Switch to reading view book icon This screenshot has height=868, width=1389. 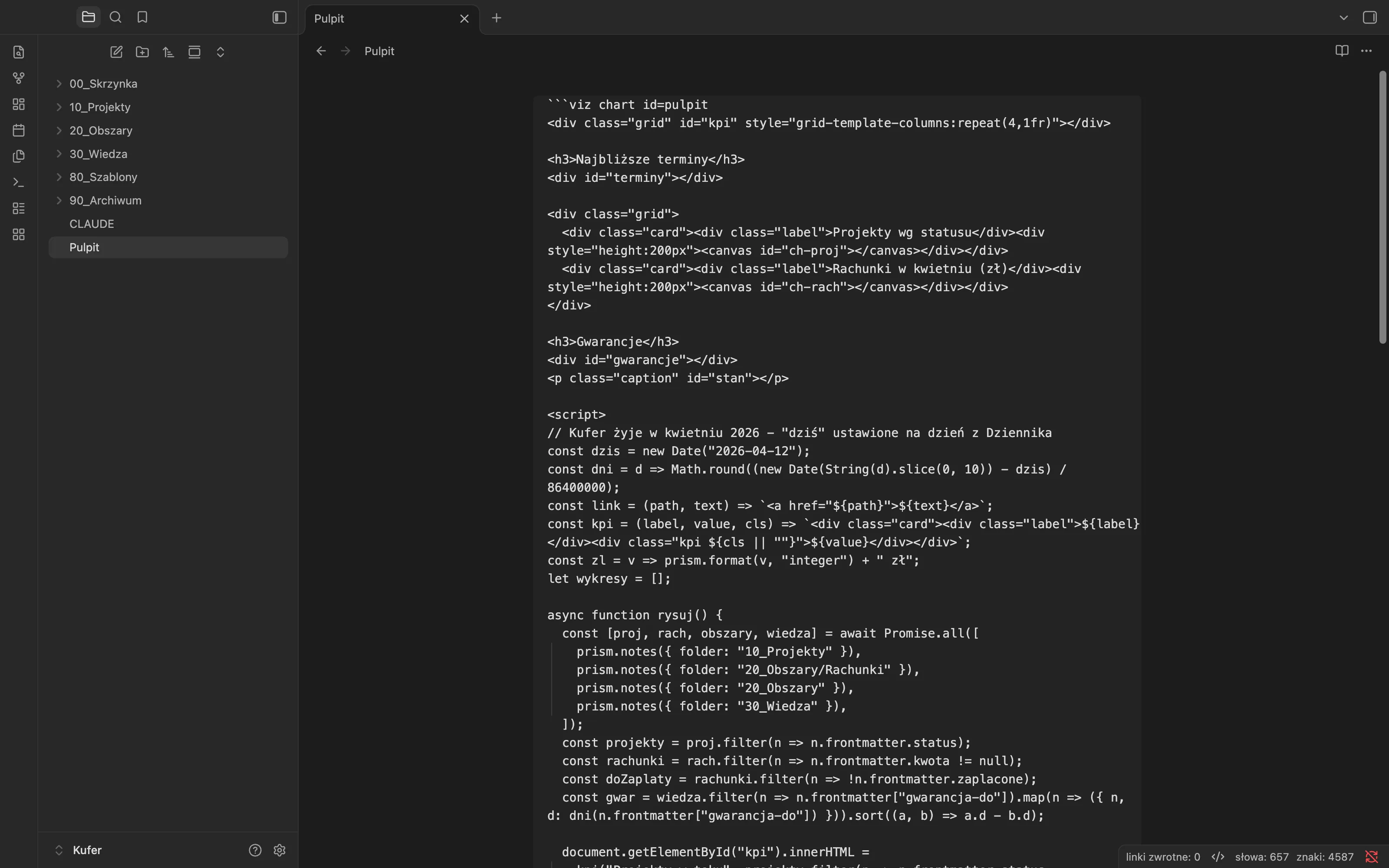(1342, 51)
